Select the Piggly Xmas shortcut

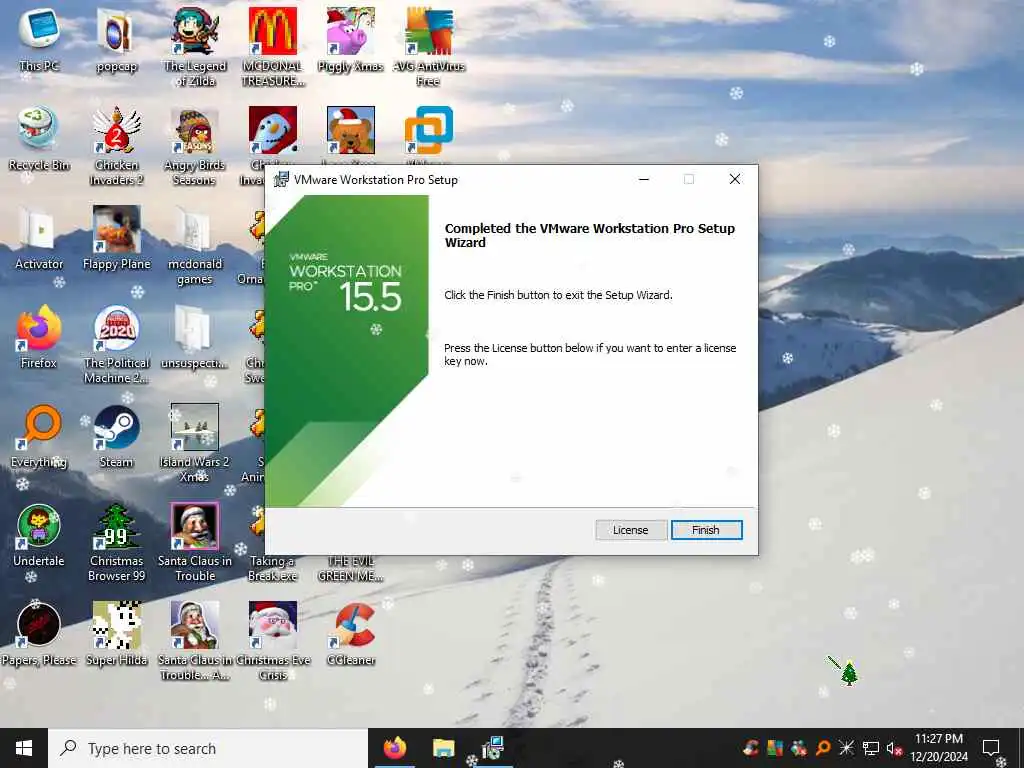click(351, 40)
